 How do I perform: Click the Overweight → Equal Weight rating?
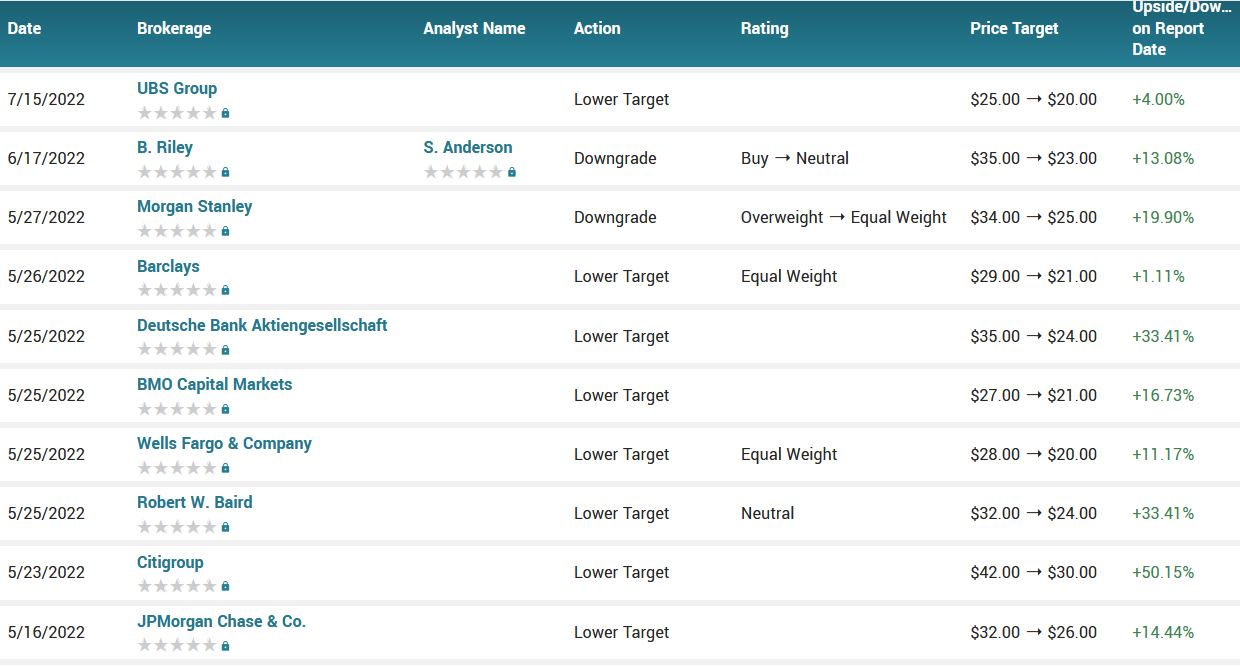844,217
